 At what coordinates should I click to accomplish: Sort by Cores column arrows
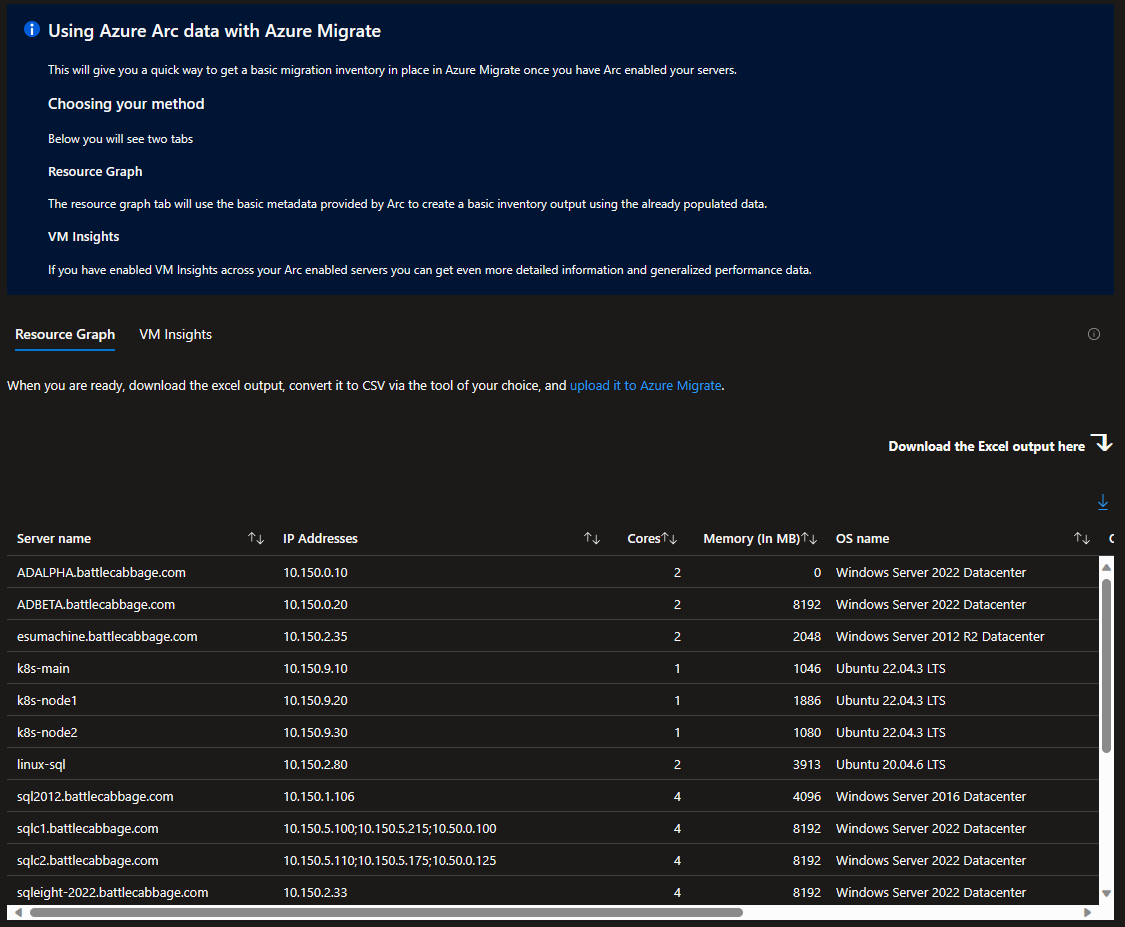coord(669,538)
